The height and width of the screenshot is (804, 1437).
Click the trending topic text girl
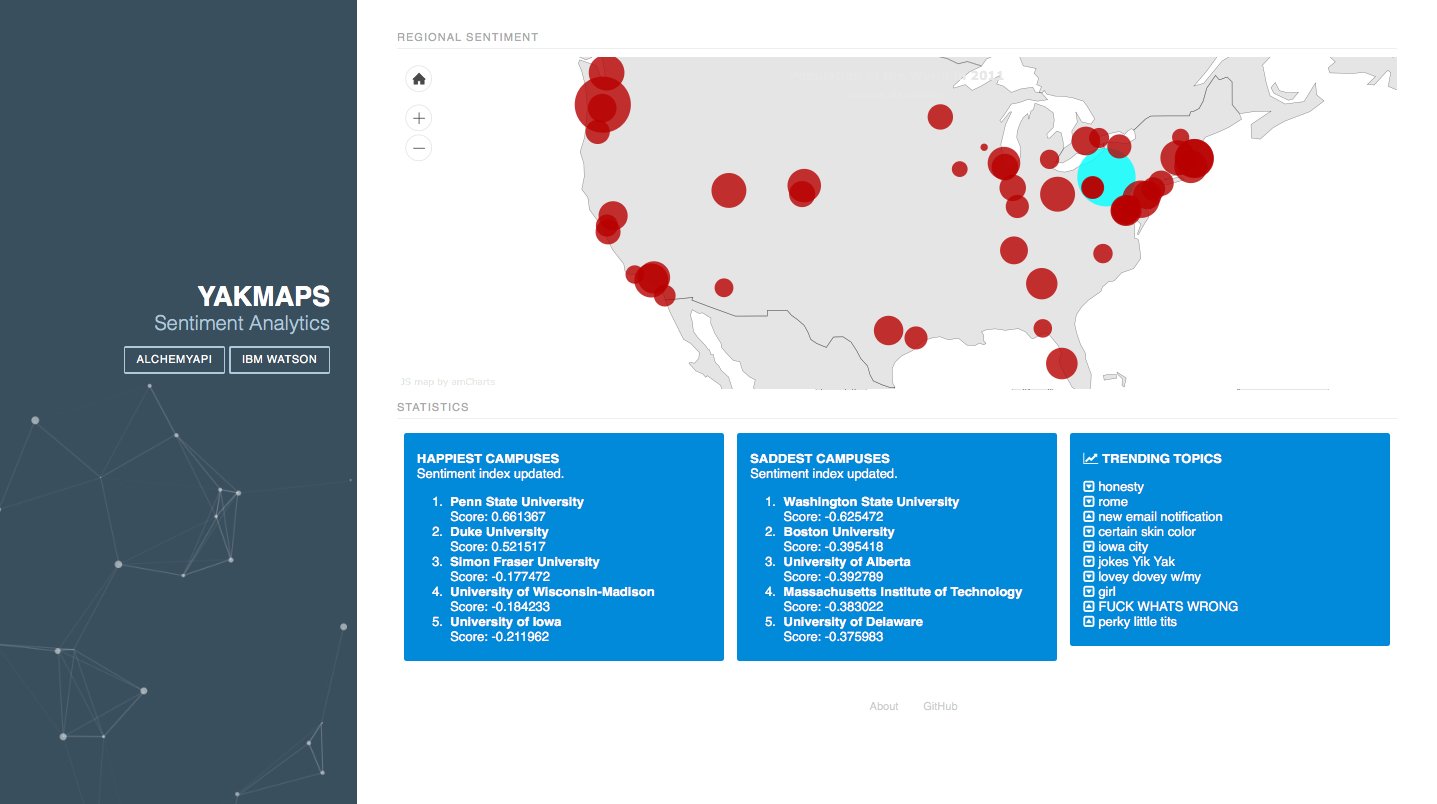pyautogui.click(x=1107, y=592)
